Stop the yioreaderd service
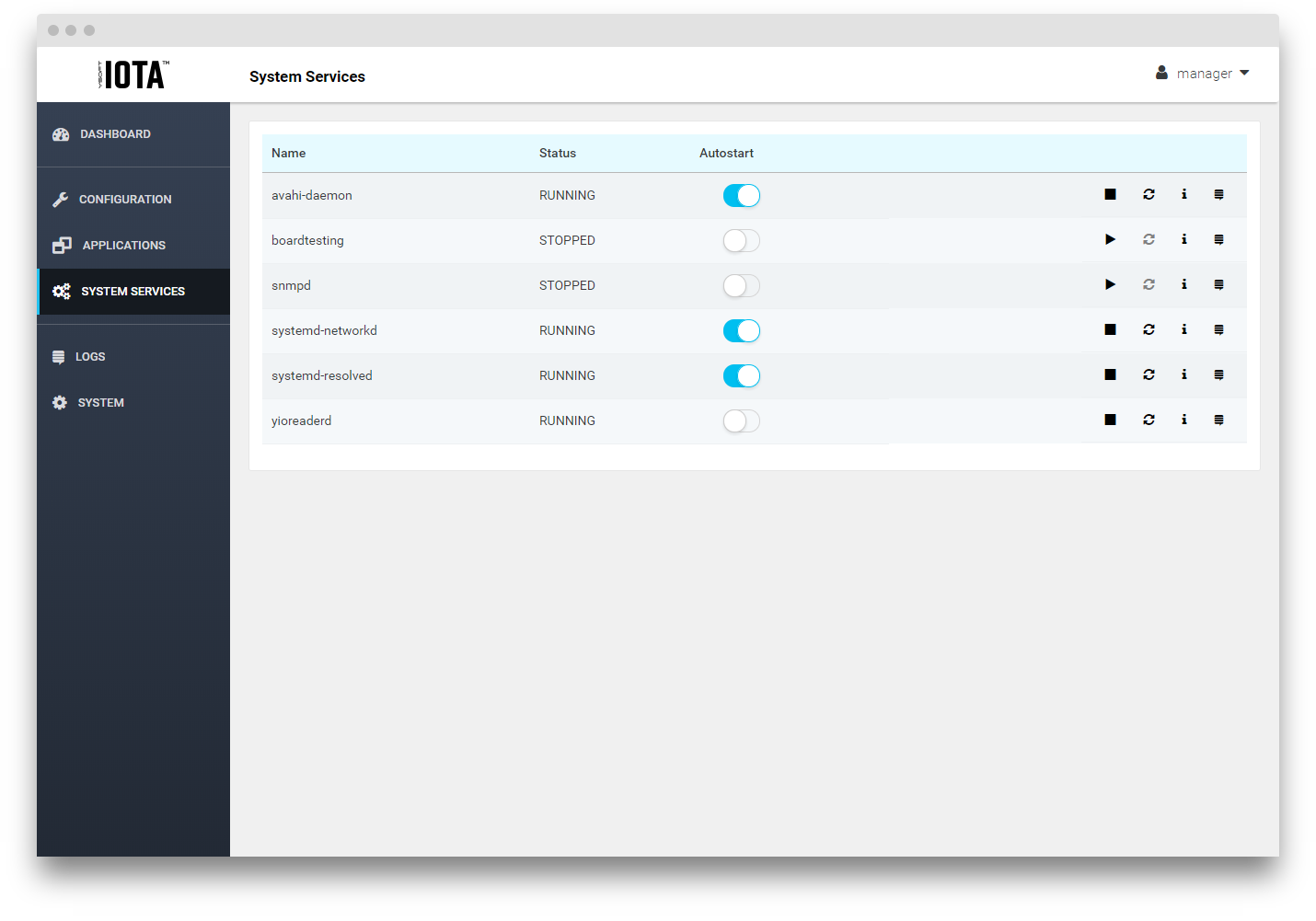The width and height of the screenshot is (1316, 921). [1110, 420]
